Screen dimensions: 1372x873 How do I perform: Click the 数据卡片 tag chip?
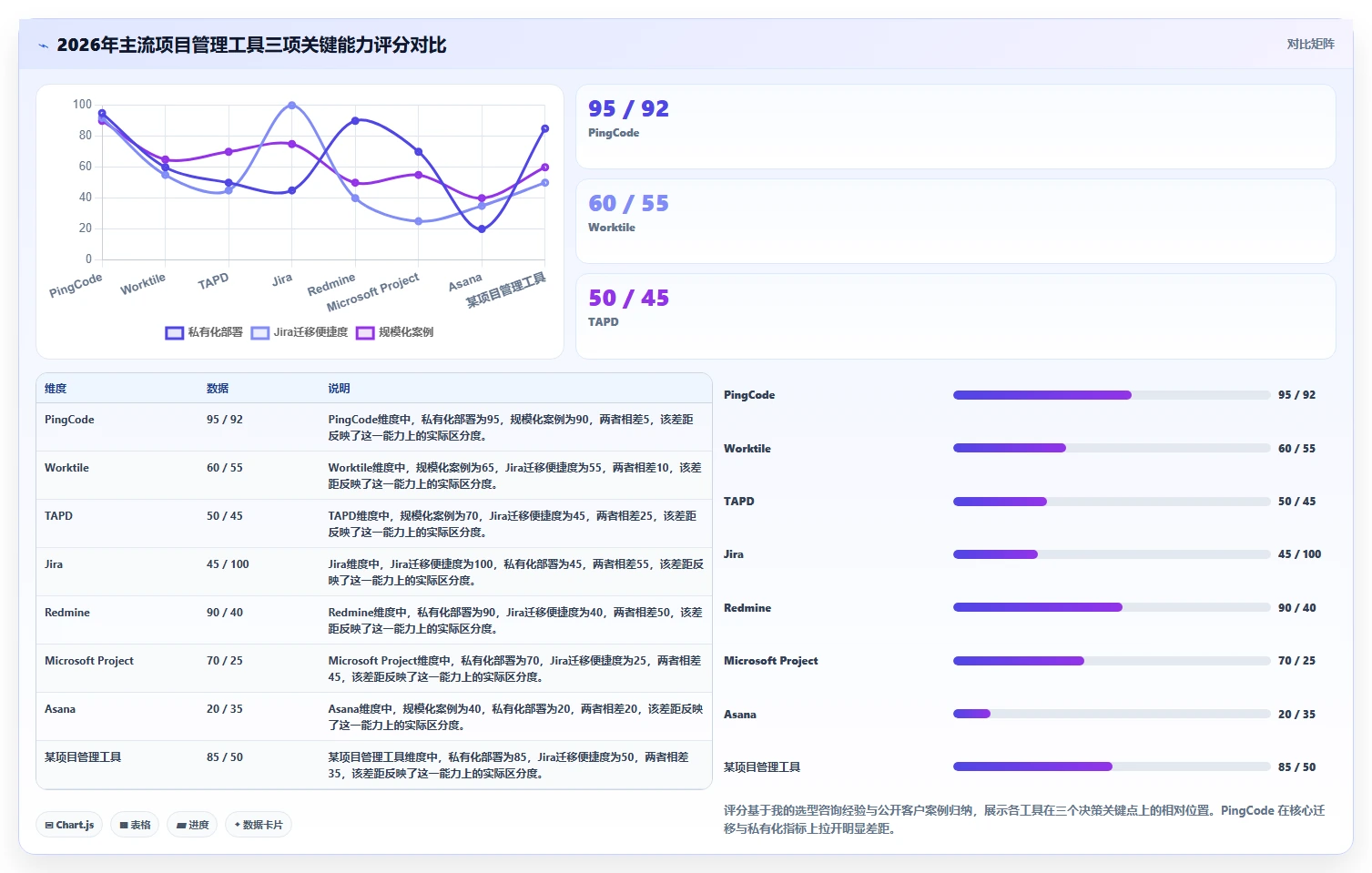(x=259, y=825)
